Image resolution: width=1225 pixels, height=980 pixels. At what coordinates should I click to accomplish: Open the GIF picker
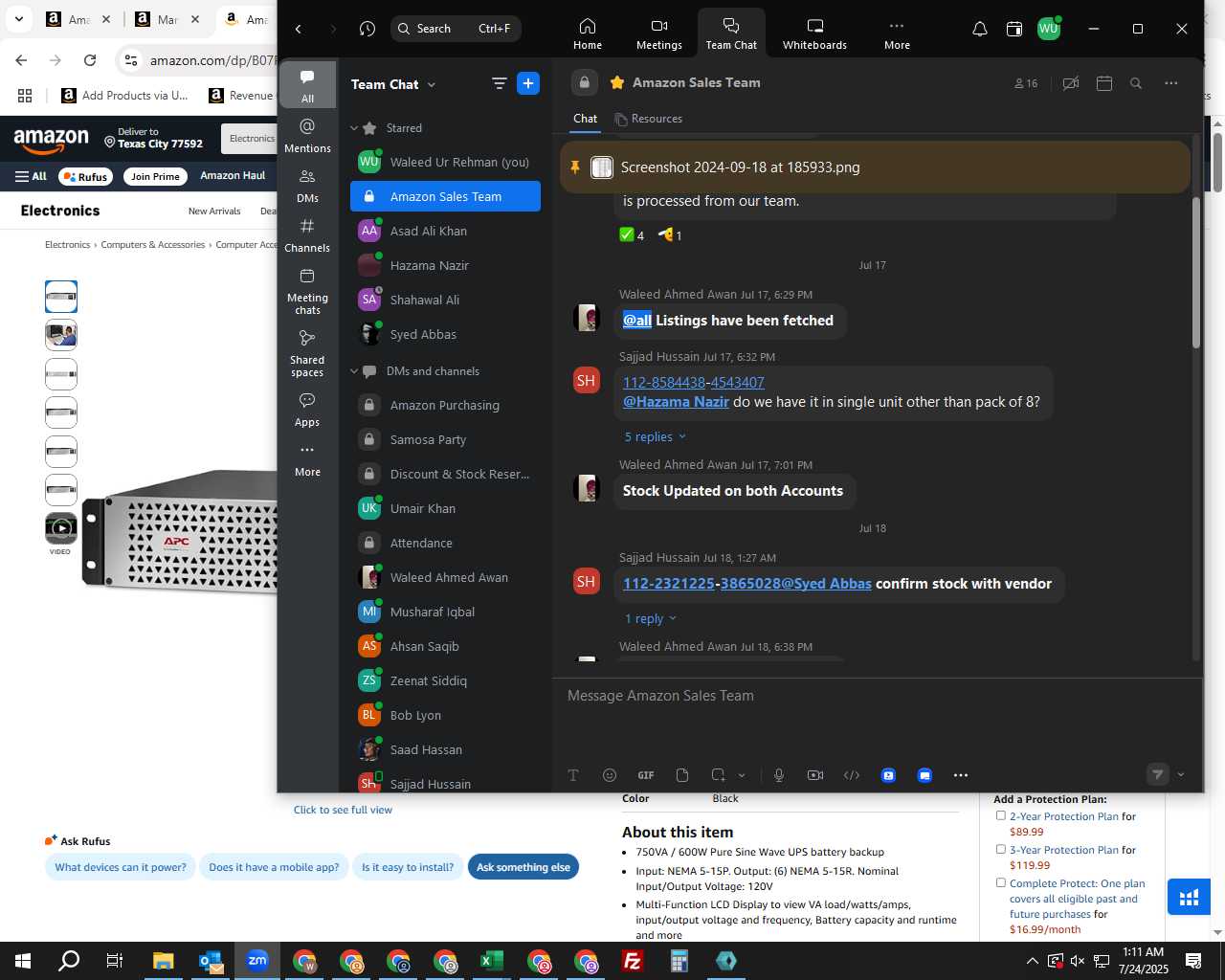[646, 775]
